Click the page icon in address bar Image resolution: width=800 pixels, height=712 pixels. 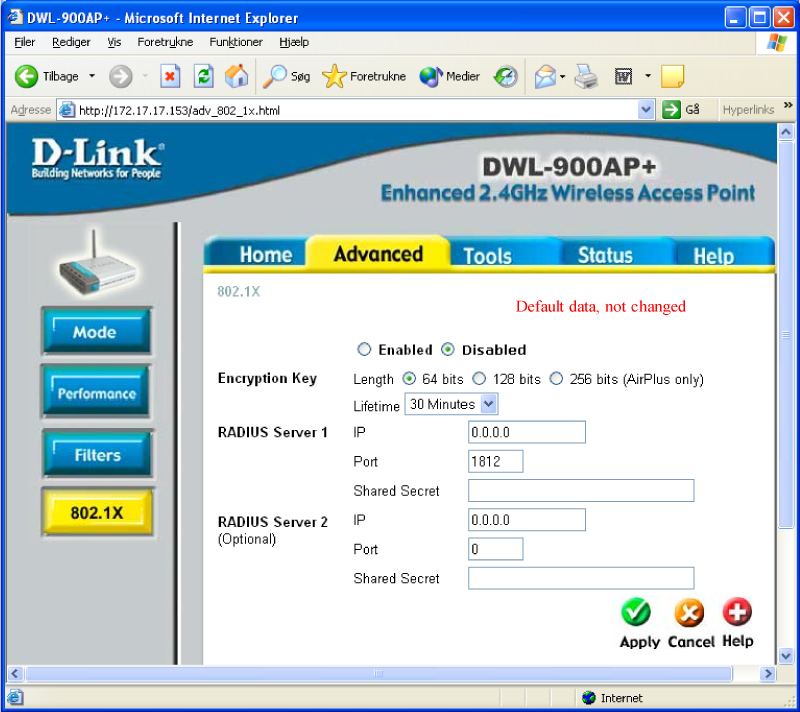coord(67,110)
